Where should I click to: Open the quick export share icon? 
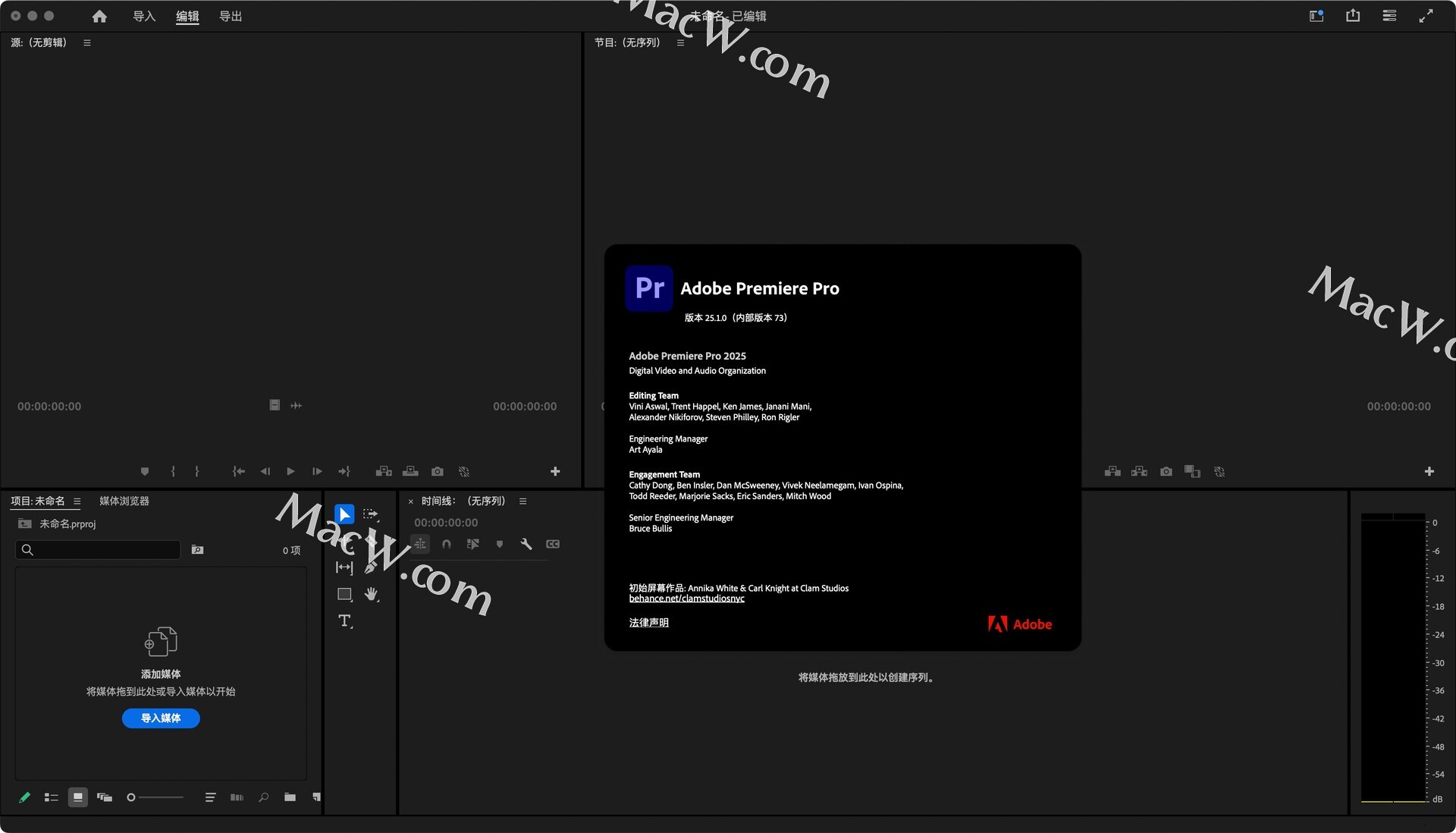1353,15
